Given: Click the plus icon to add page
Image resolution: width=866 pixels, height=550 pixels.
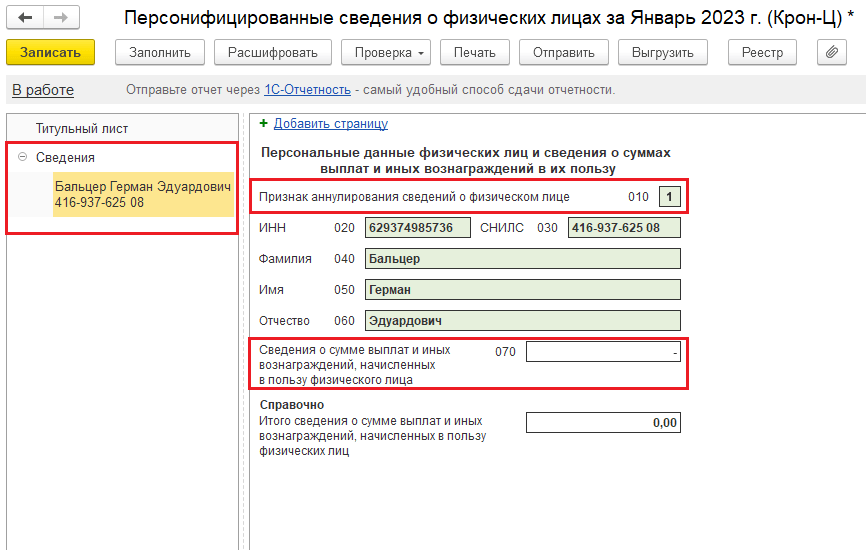Looking at the screenshot, I should pos(264,124).
